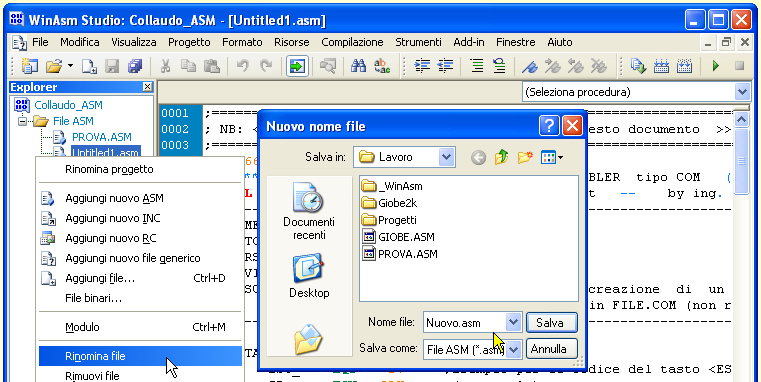Click the Link toolbar icon
Image resolution: width=761 pixels, height=382 pixels.
tap(661, 66)
